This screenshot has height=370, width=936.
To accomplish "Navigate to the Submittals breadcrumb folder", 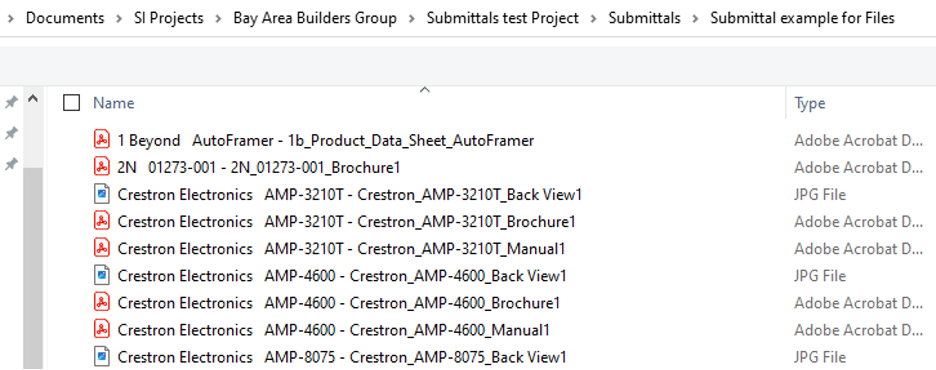I will pyautogui.click(x=644, y=18).
